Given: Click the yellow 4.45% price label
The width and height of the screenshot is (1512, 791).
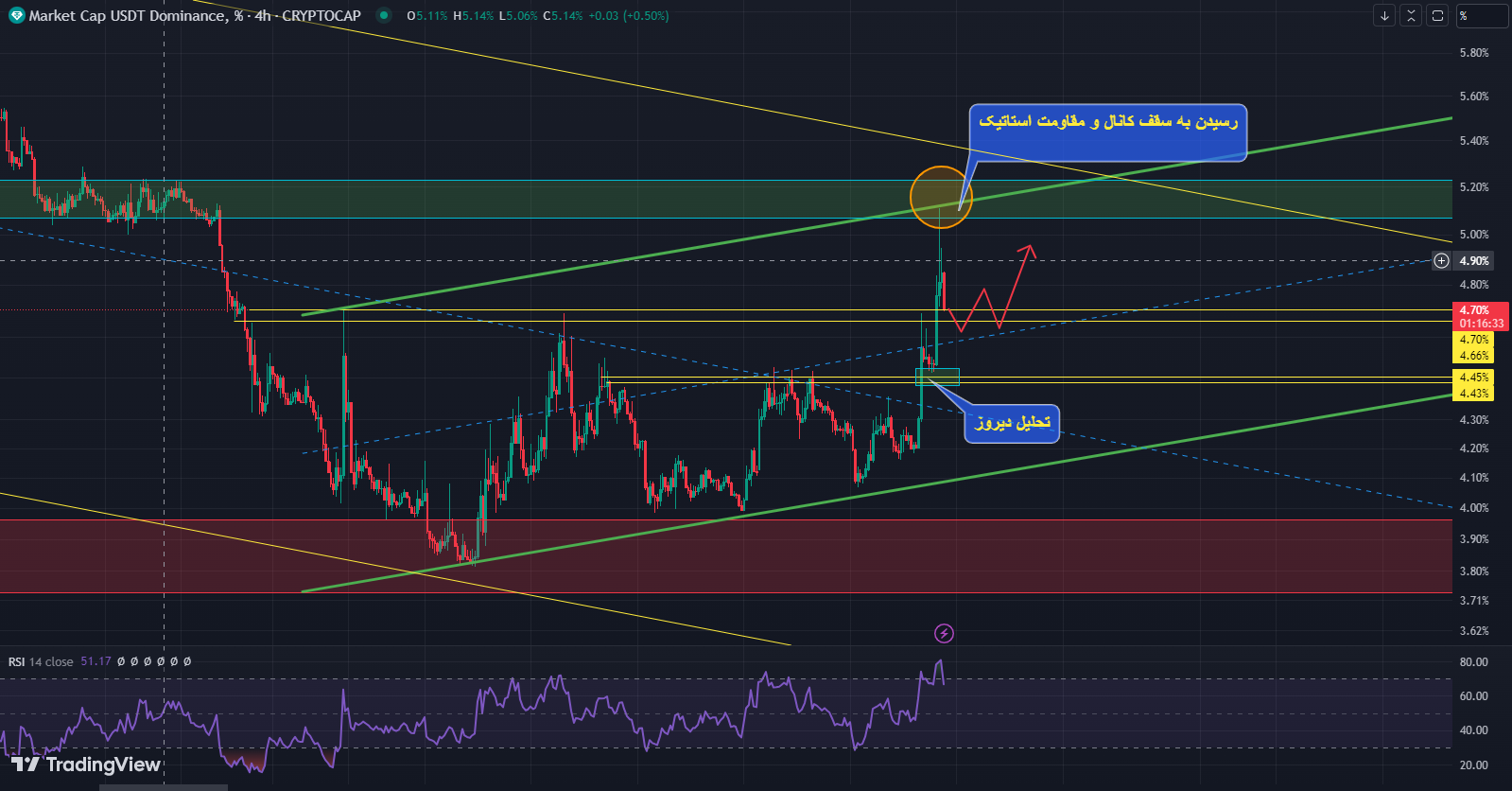Looking at the screenshot, I should point(1473,378).
